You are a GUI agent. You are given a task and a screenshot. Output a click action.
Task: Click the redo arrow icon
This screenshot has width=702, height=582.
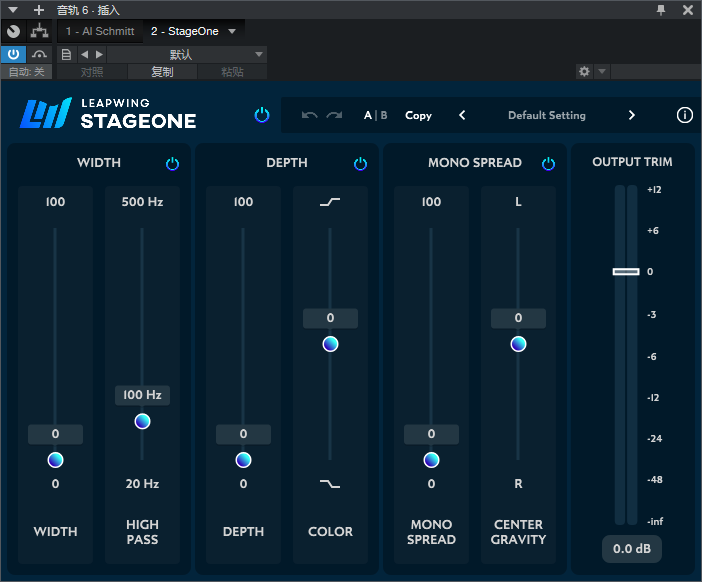point(334,116)
